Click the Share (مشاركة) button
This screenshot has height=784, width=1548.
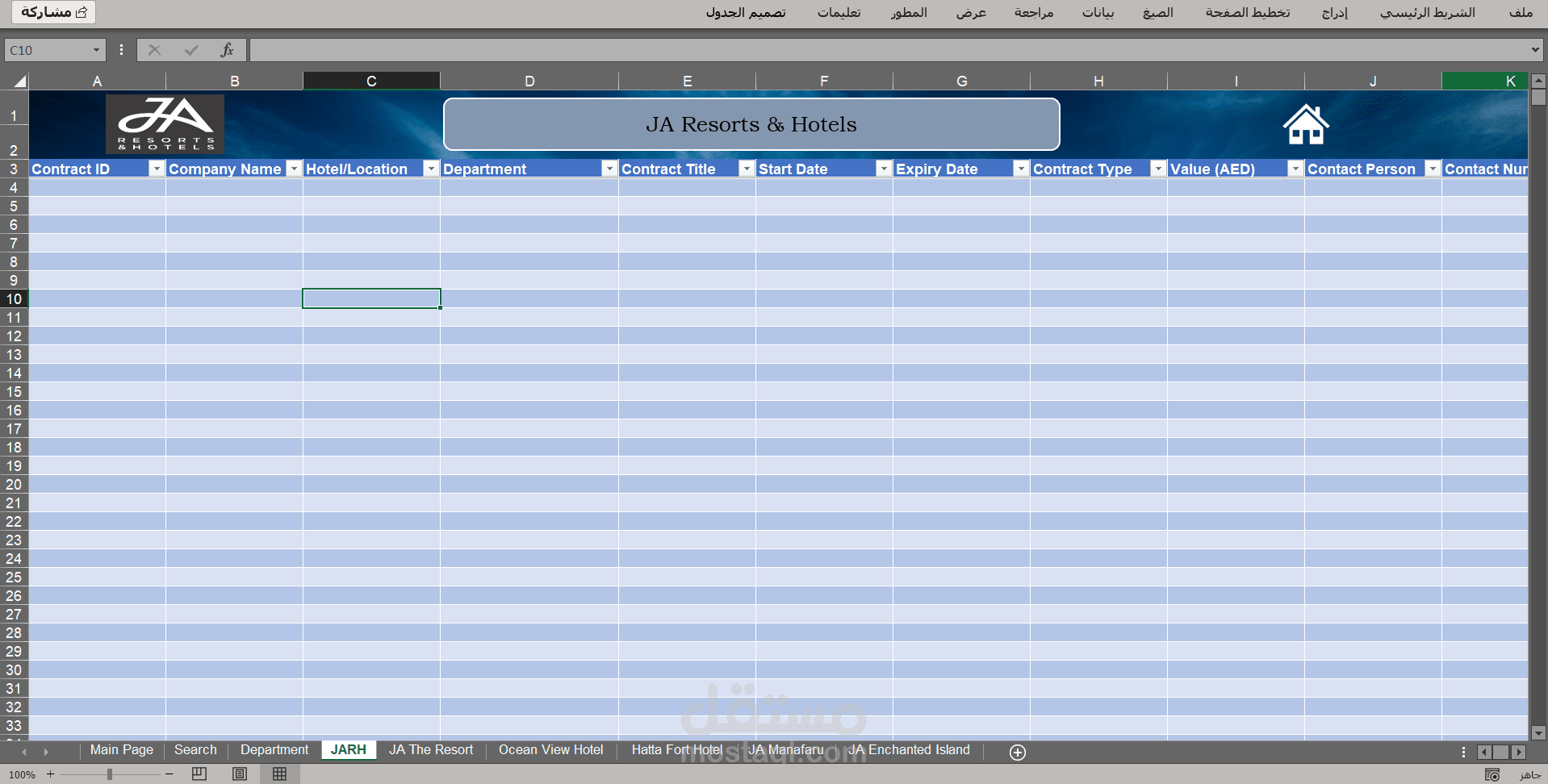coord(53,12)
